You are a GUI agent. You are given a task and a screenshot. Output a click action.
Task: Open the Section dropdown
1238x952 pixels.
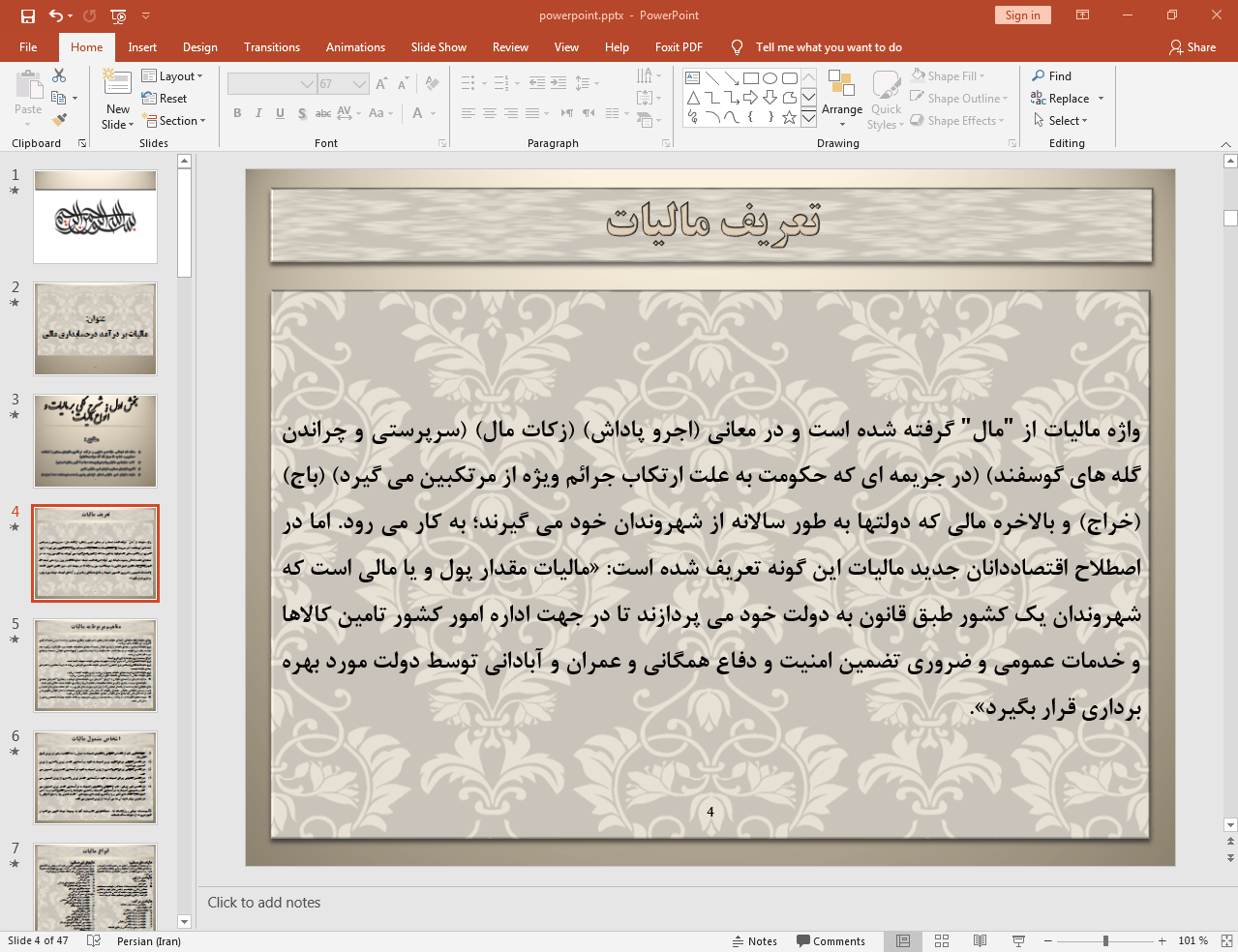(x=174, y=121)
